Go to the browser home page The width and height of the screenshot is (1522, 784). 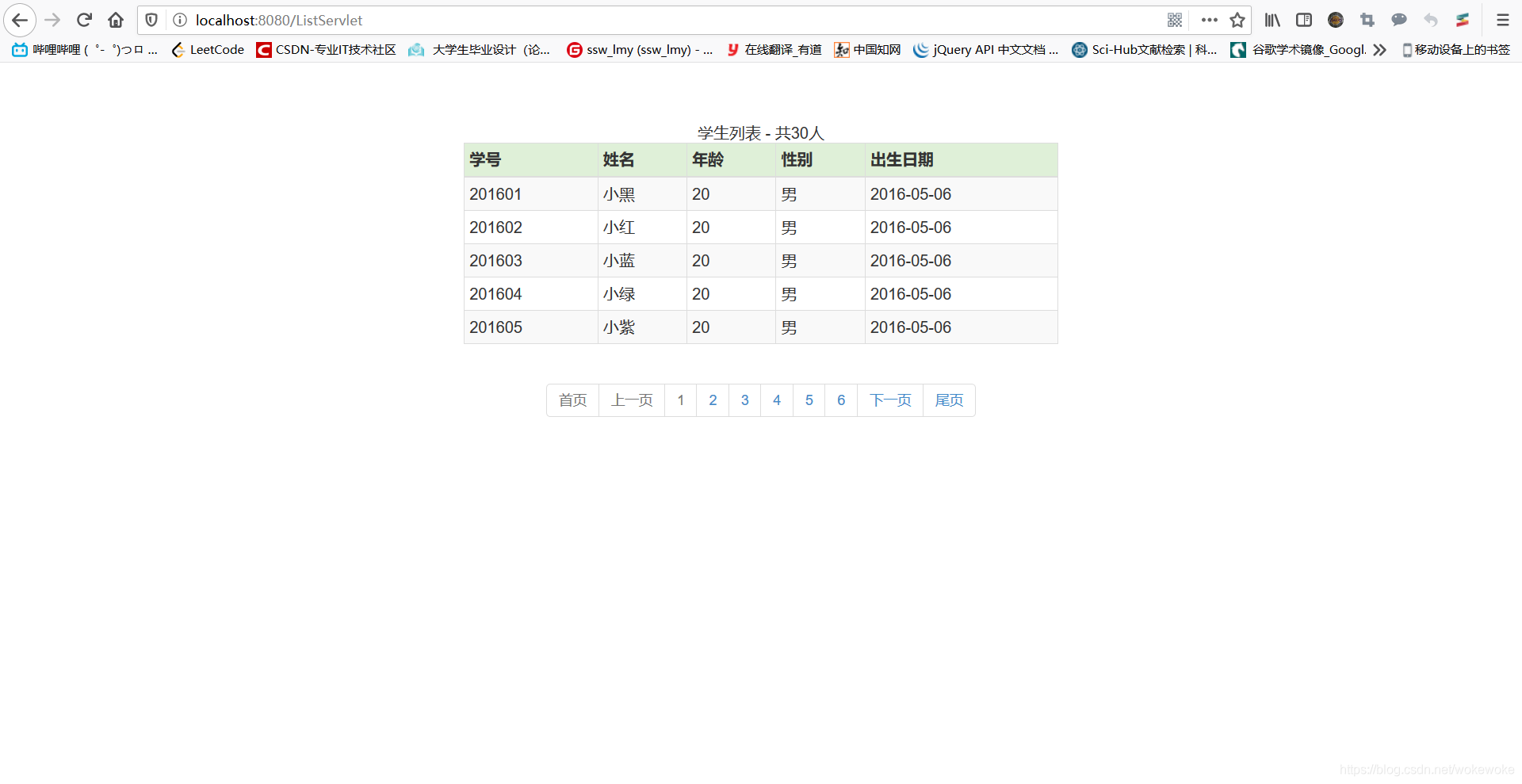(116, 20)
